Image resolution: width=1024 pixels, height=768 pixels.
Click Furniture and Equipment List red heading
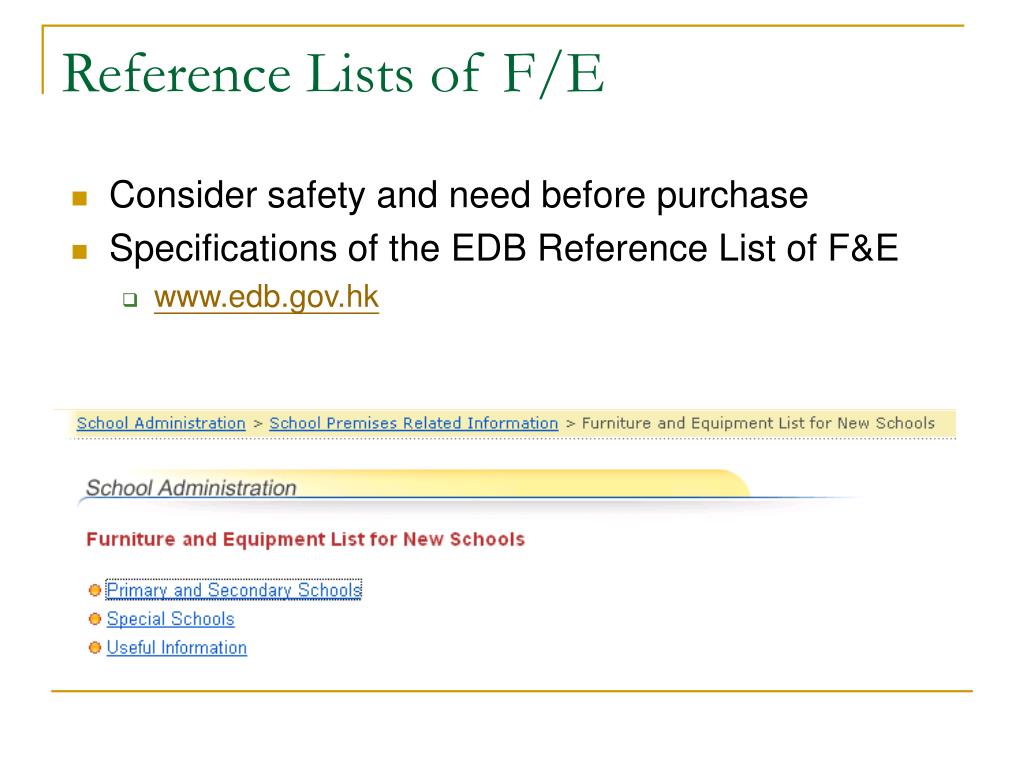(x=306, y=539)
